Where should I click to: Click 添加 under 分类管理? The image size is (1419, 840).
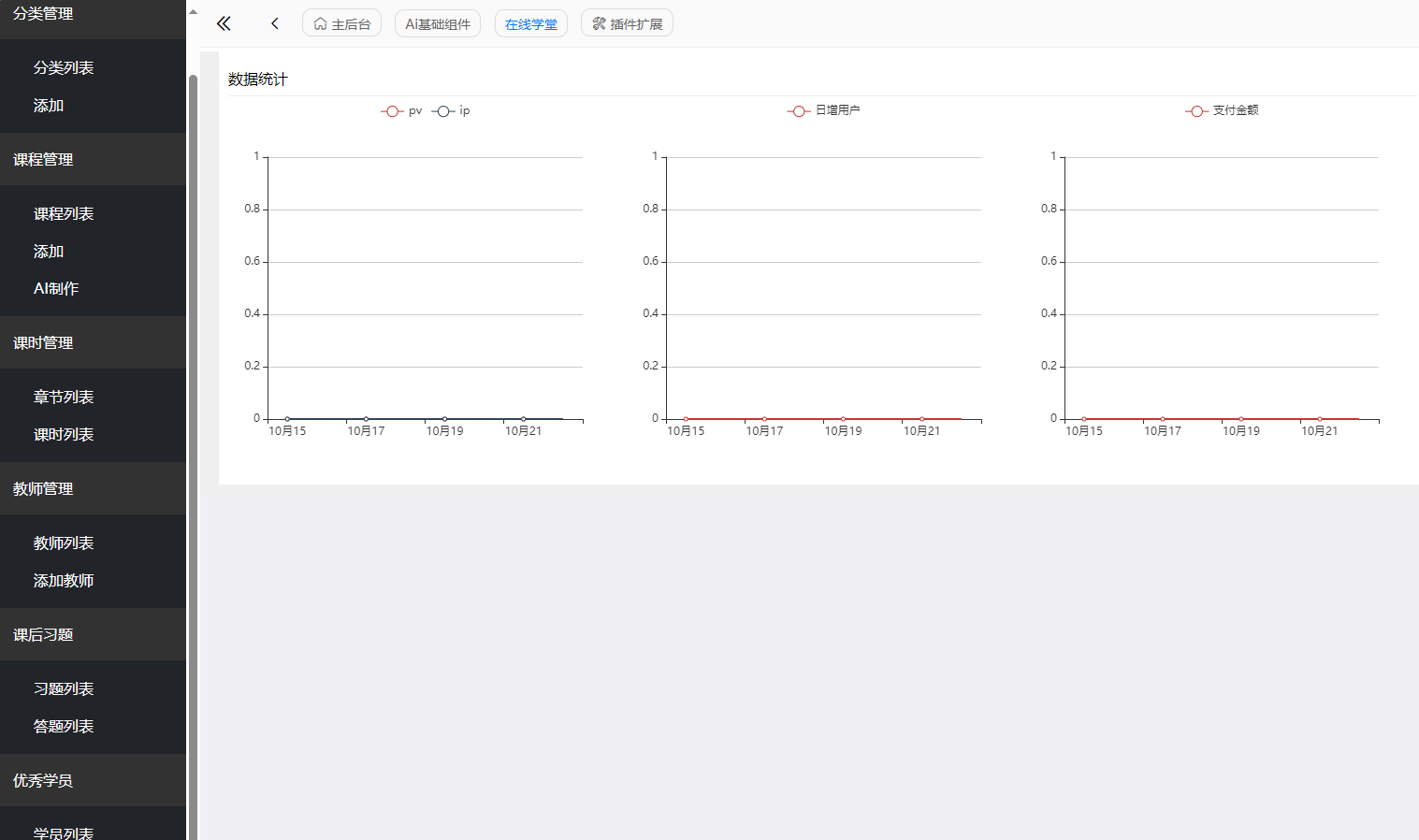pos(47,105)
